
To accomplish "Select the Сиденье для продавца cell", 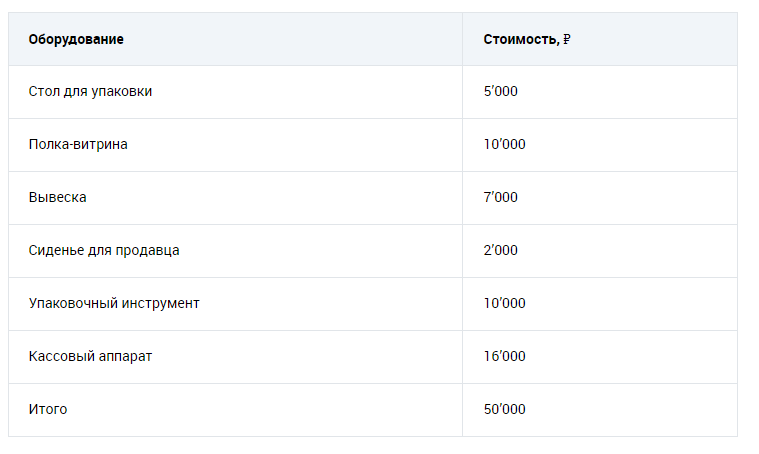I will (104, 251).
